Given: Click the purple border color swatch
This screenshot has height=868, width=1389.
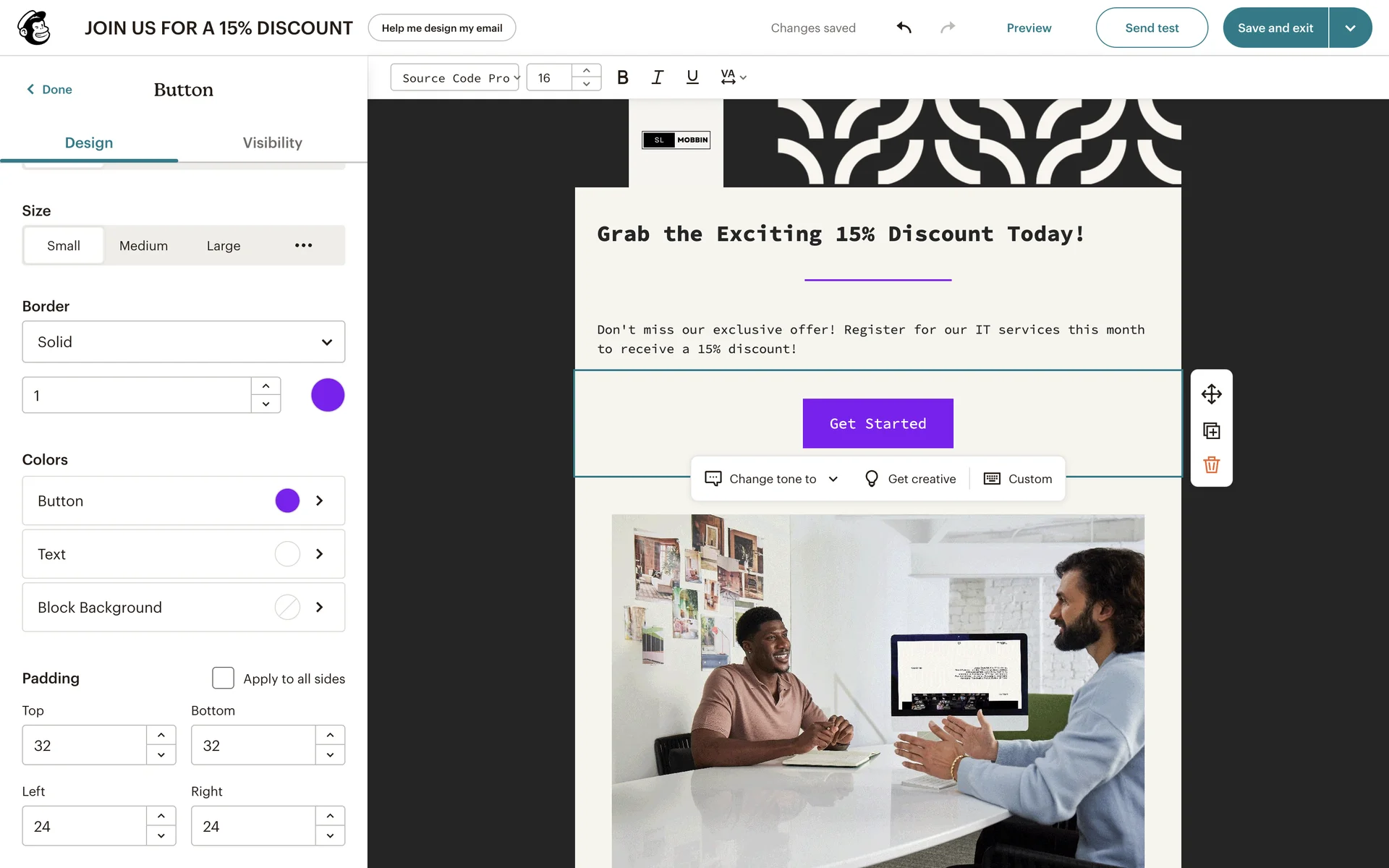Looking at the screenshot, I should point(328,396).
